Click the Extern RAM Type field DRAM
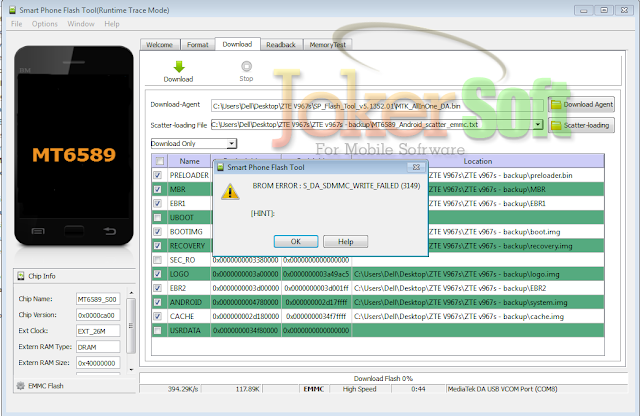 point(98,347)
